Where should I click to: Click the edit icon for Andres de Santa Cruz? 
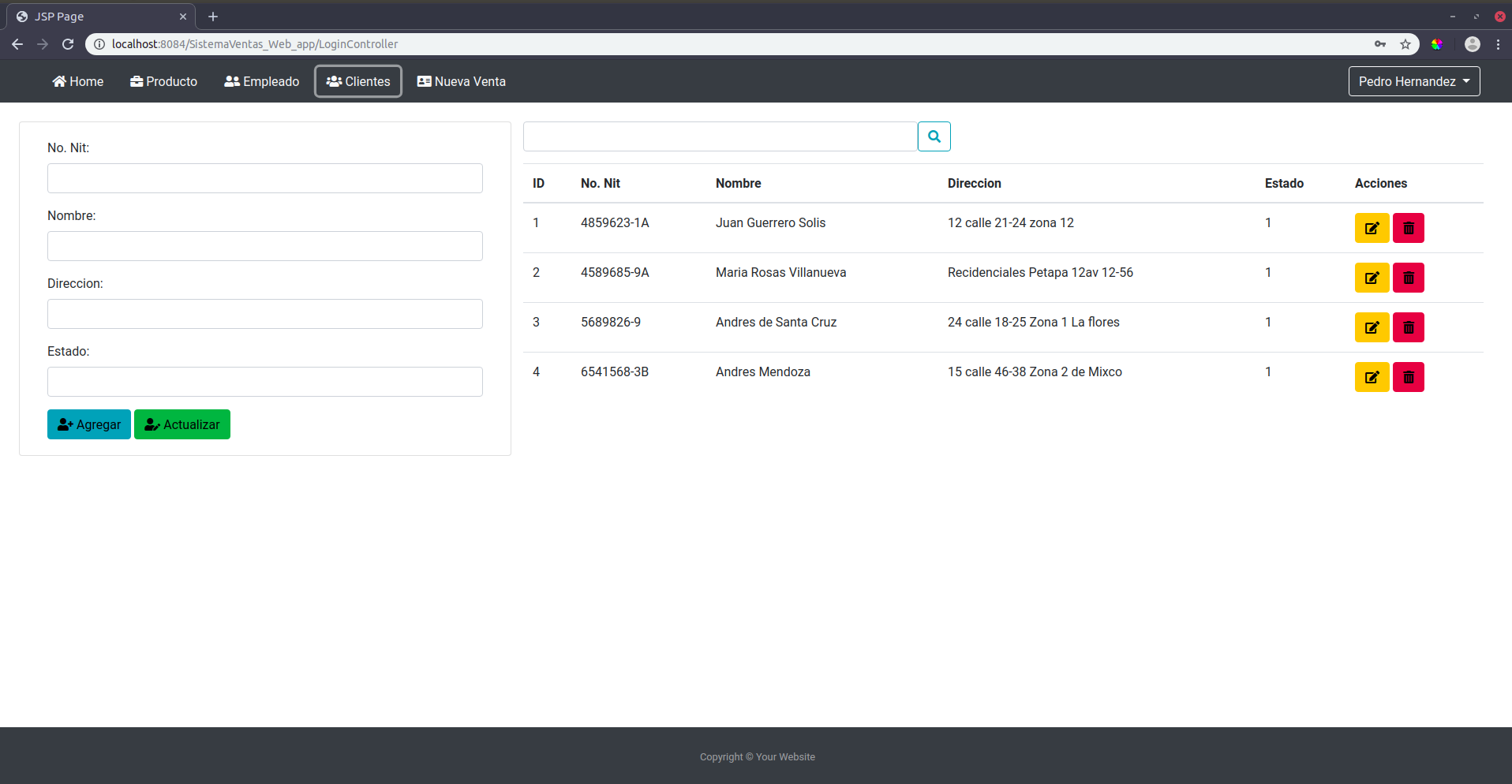tap(1372, 327)
